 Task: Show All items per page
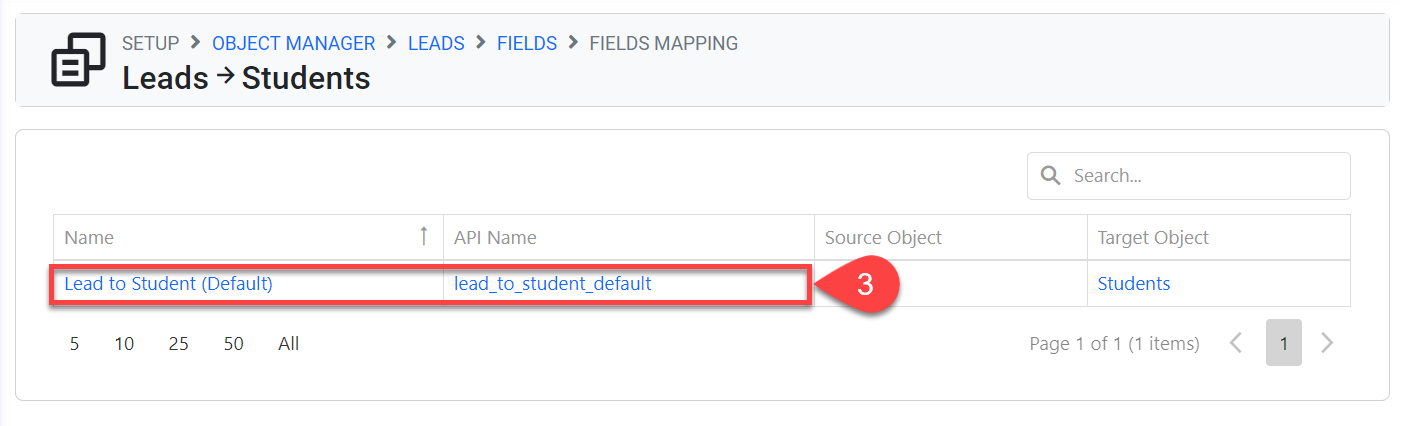(289, 344)
